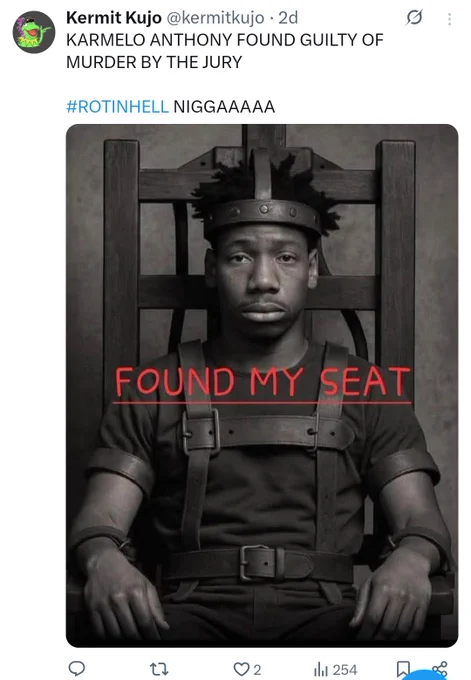Image resolution: width=471 pixels, height=680 pixels.
Task: Open post via the headline text line
Action: pos(225,40)
